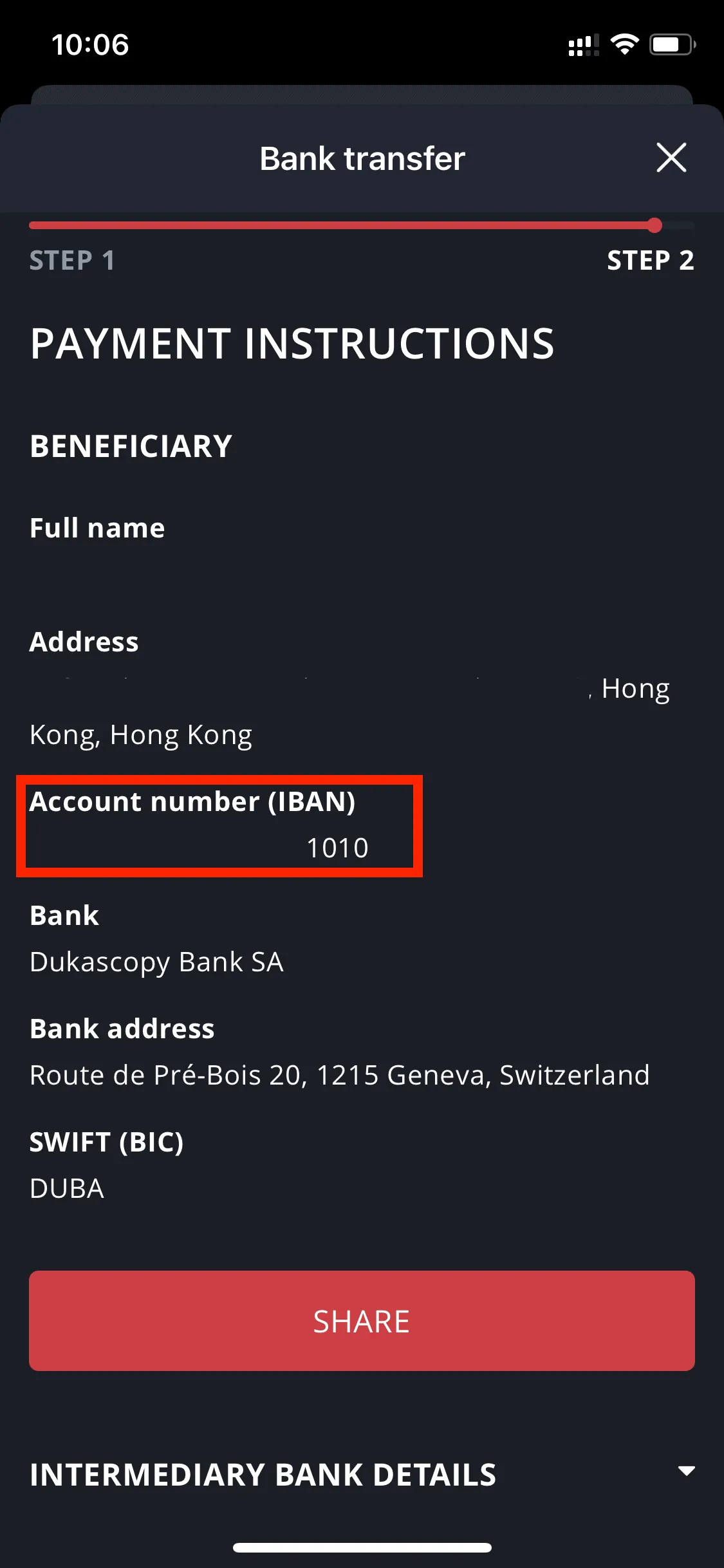Tap the Bank transfer title
724x1568 pixels.
coord(362,158)
